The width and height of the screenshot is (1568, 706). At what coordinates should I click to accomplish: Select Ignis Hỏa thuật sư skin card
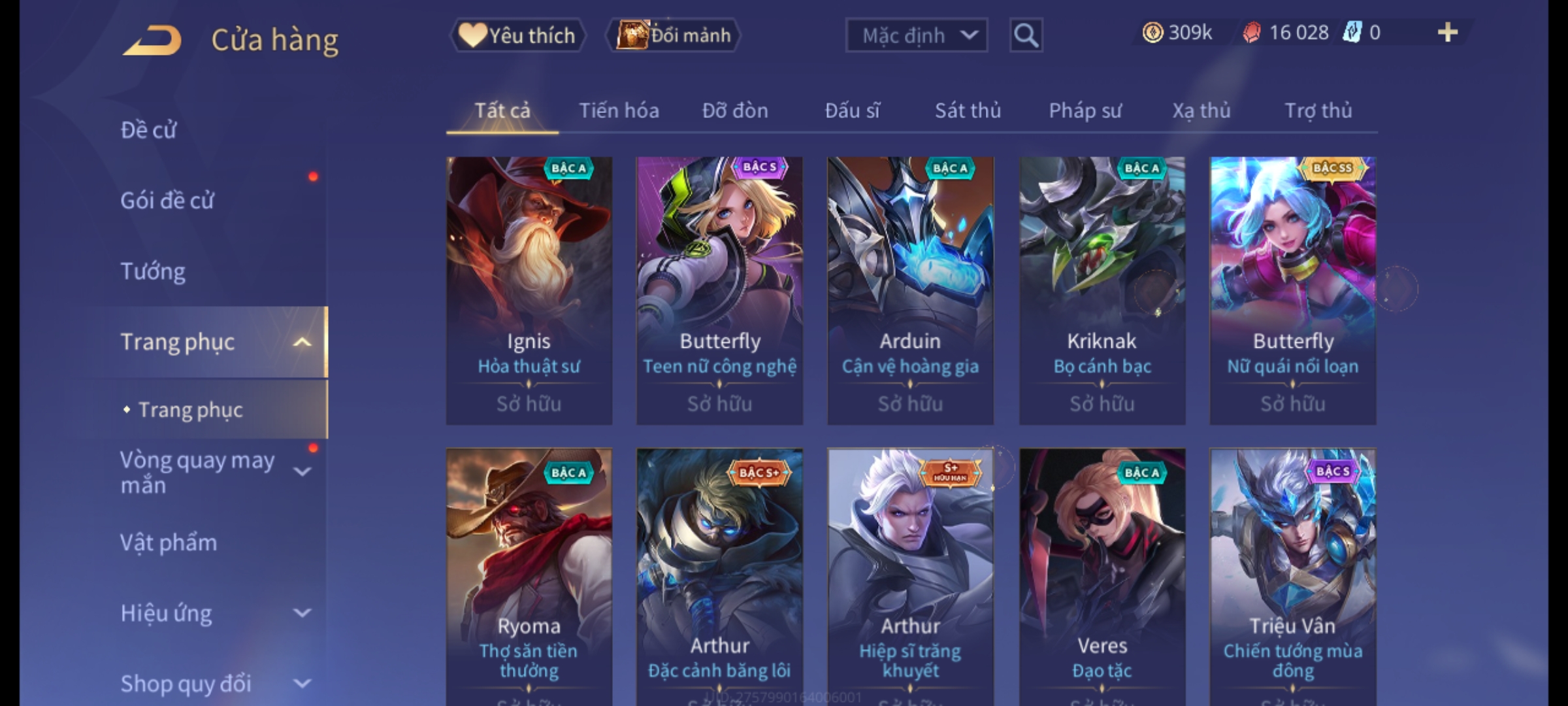529,291
